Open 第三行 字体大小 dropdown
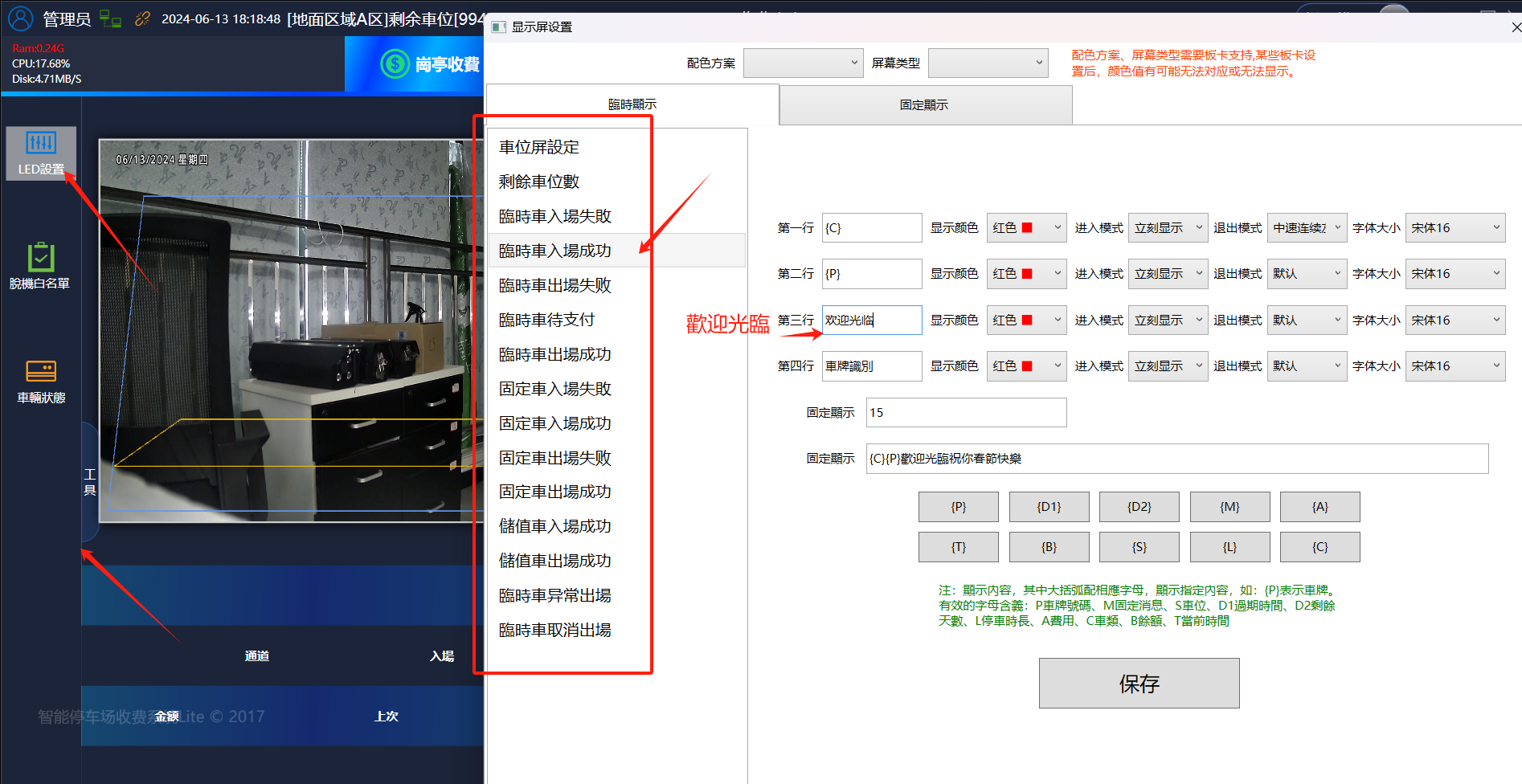Screen dimensions: 1522x784 tap(1455, 321)
